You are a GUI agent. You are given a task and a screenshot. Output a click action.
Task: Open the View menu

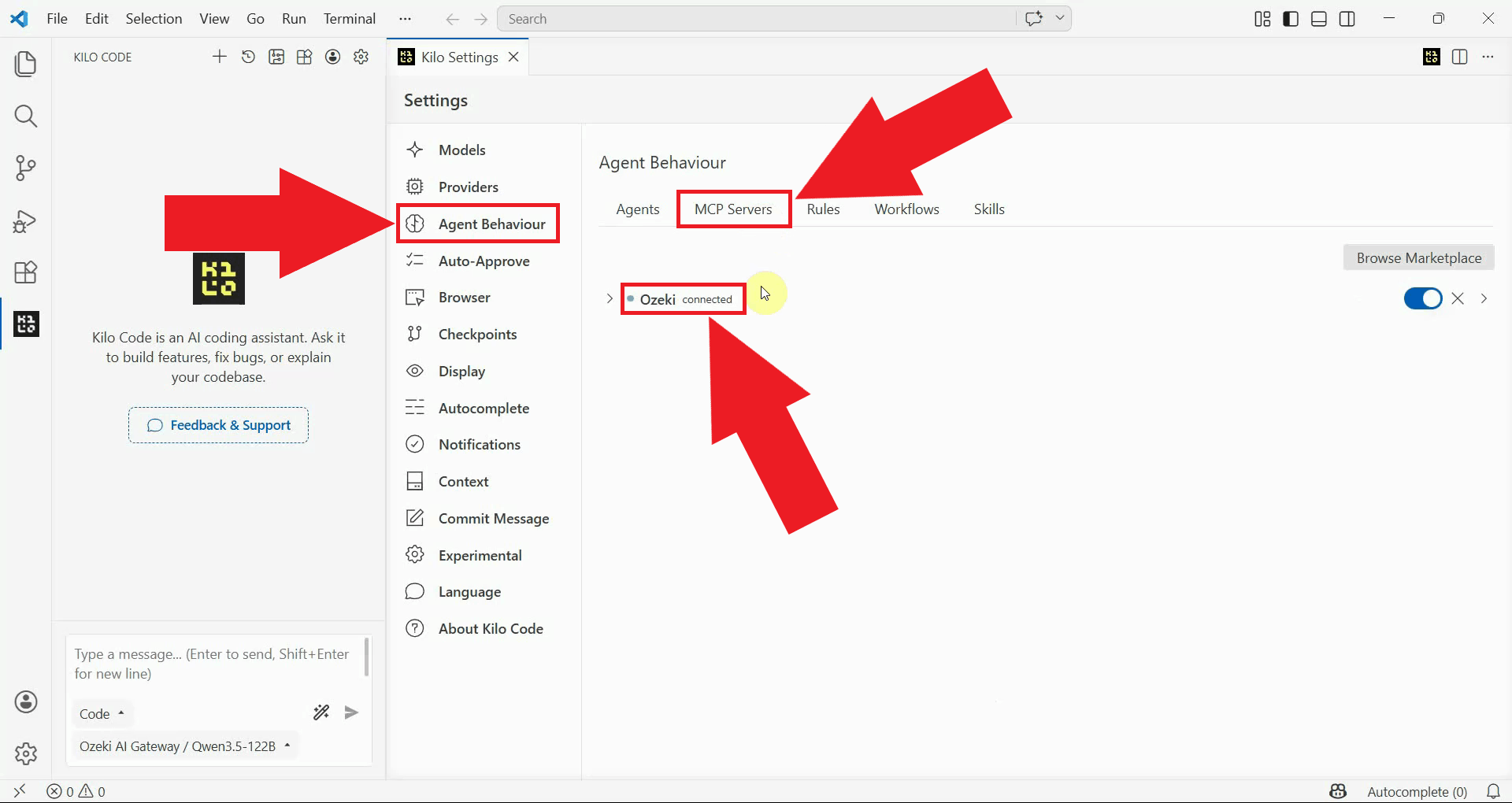(214, 19)
